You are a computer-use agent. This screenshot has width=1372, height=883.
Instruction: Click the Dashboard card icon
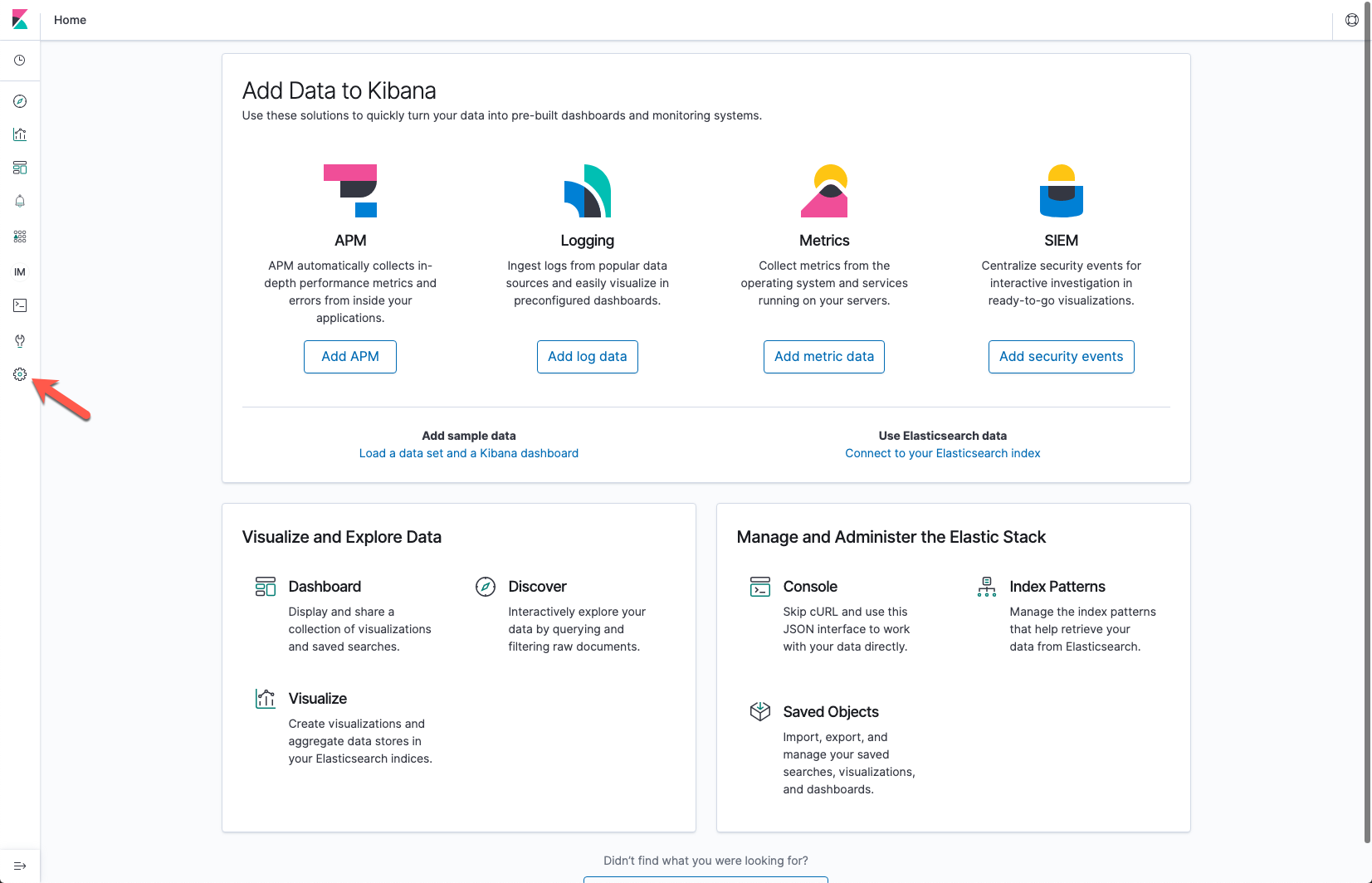click(266, 587)
